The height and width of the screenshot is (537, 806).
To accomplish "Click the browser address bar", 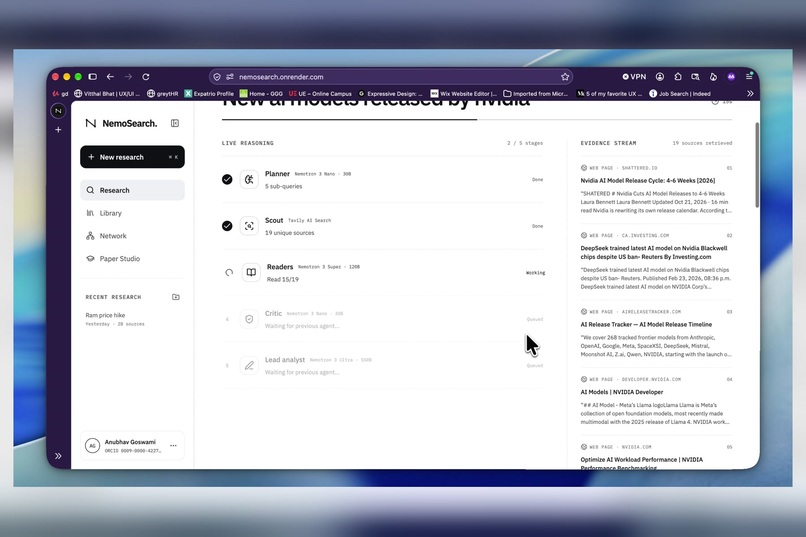I will 391,77.
